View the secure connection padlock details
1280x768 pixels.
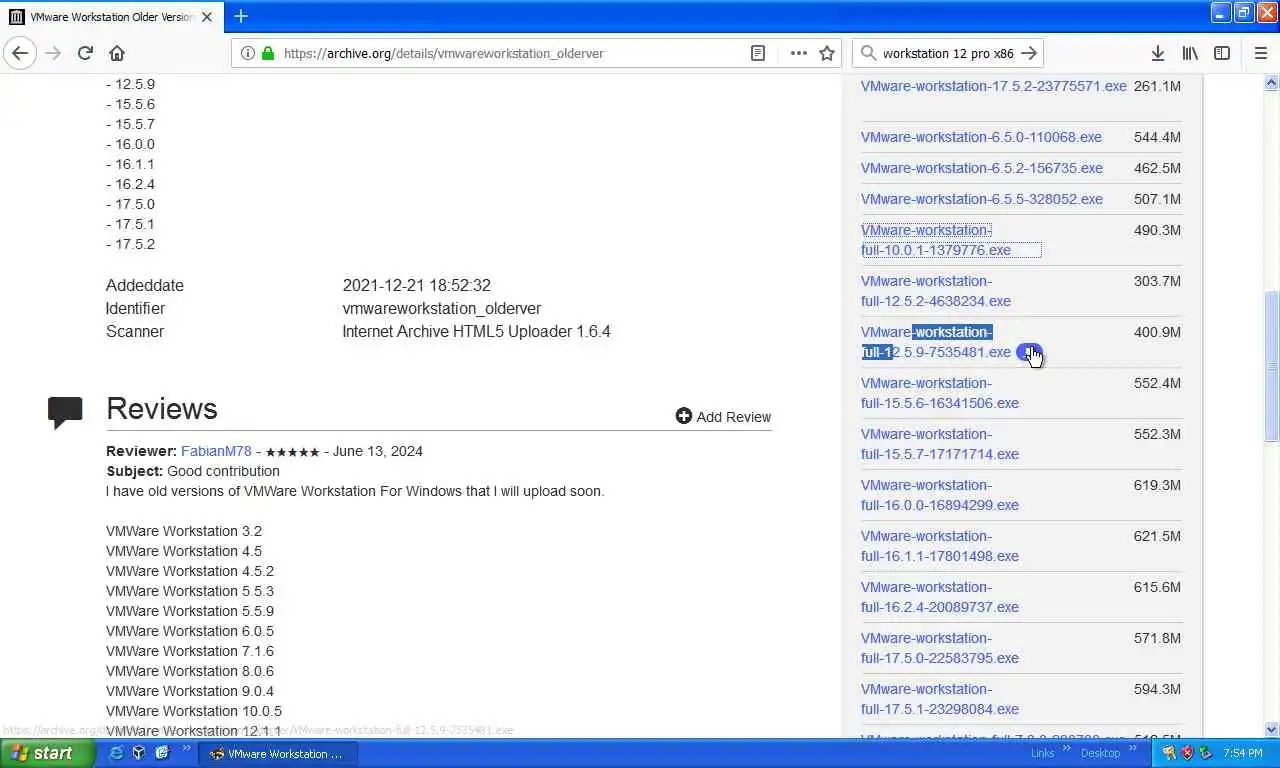pos(267,53)
